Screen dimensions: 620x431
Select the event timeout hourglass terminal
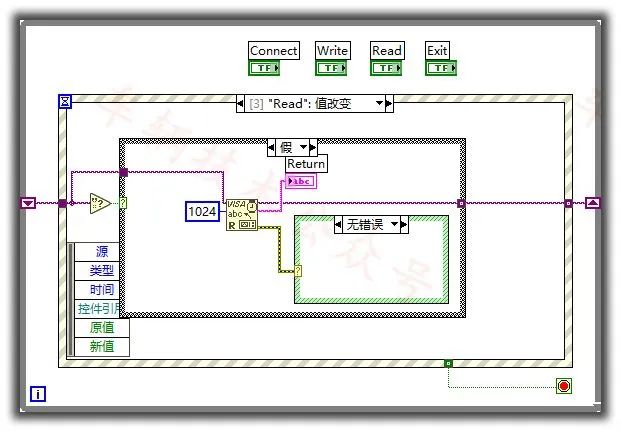65,102
